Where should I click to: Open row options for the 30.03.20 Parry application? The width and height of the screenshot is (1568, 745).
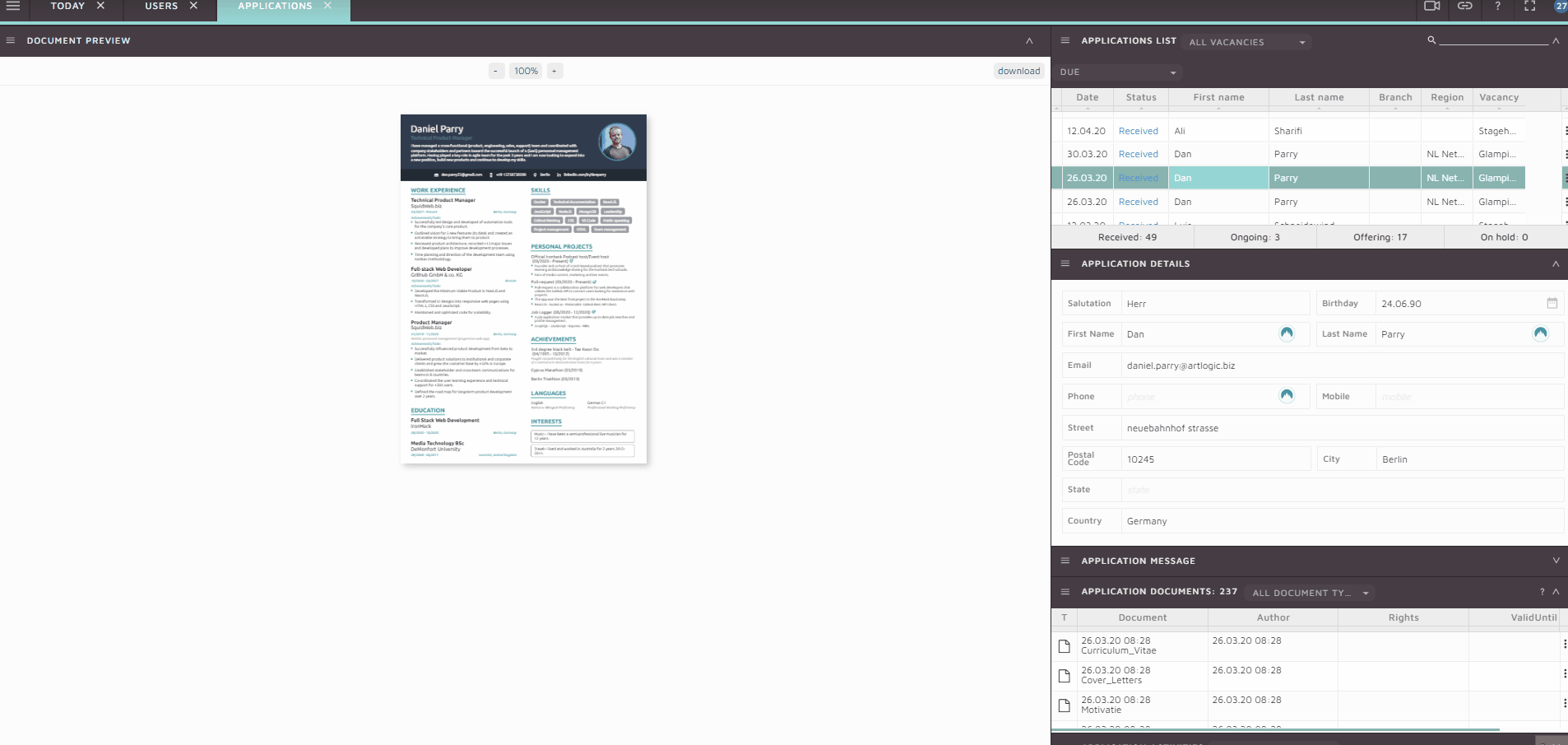(1565, 154)
